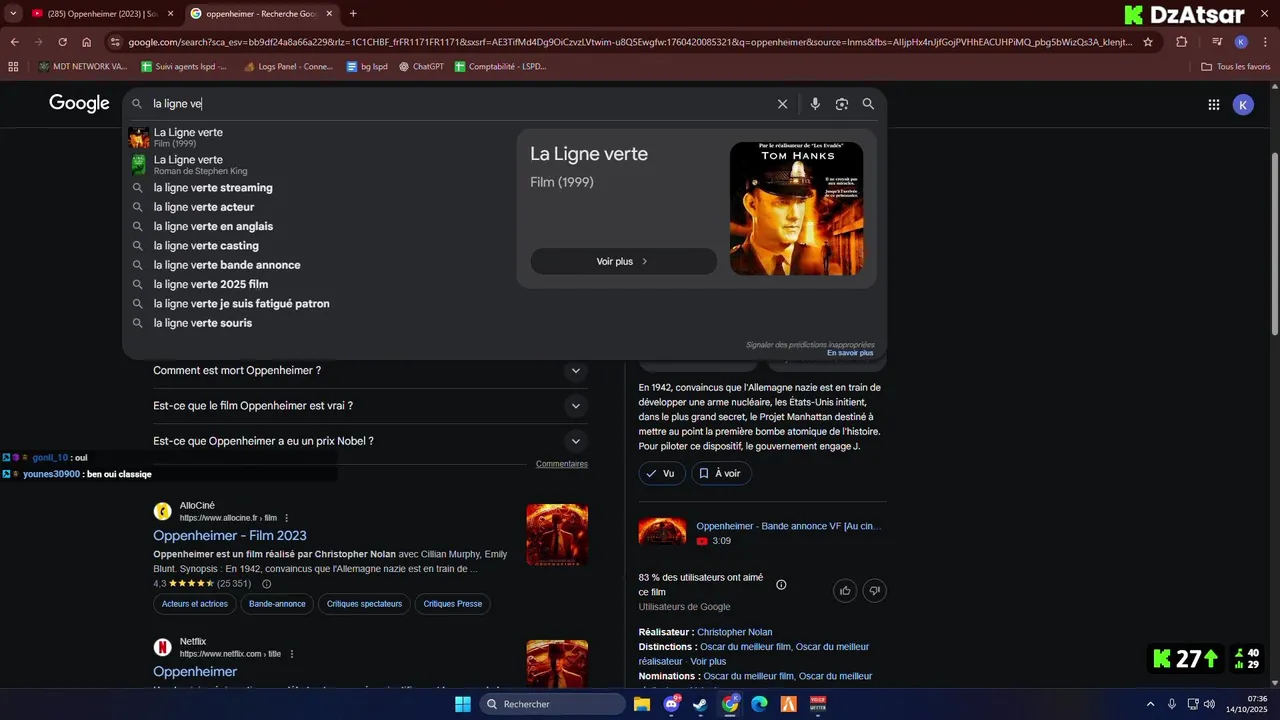The image size is (1280, 720).
Task: Open the Chrome extensions menu
Action: coord(1181,42)
